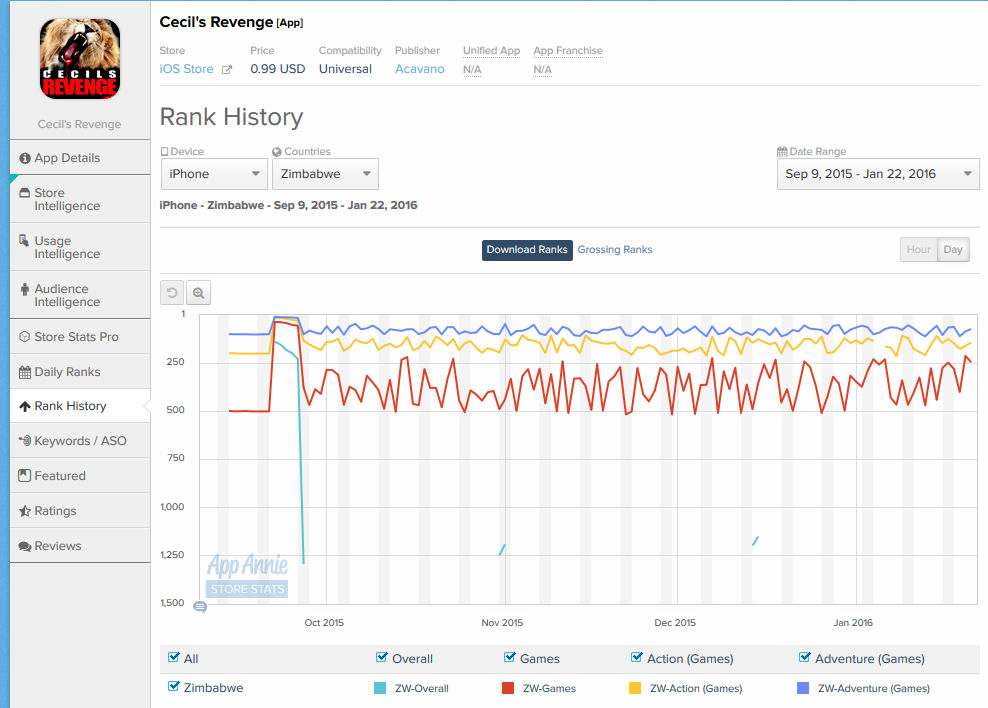
Task: Click the chart reset zoom icon
Action: pyautogui.click(x=172, y=293)
